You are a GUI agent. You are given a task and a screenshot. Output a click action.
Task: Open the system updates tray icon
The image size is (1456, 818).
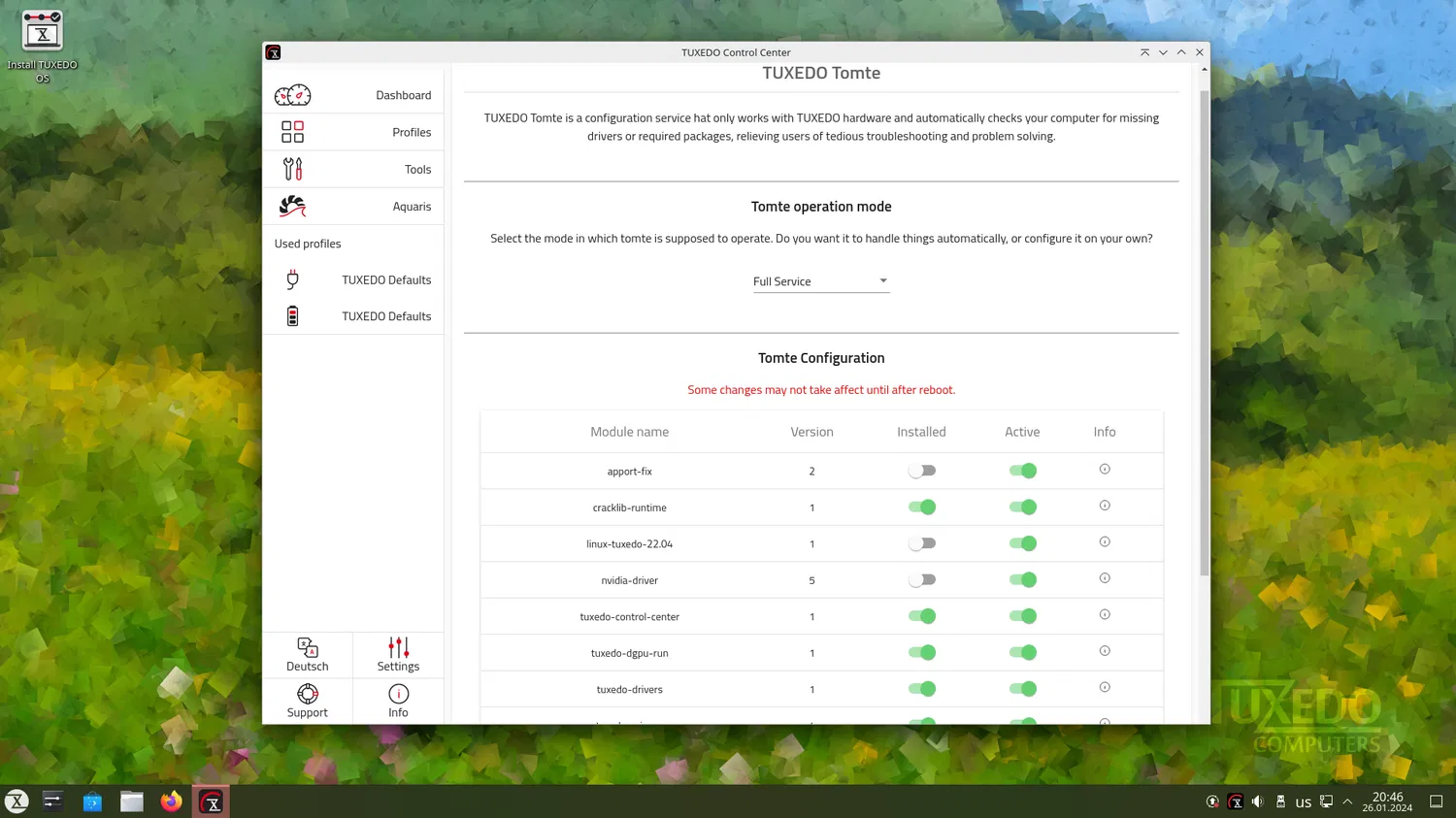point(1212,802)
